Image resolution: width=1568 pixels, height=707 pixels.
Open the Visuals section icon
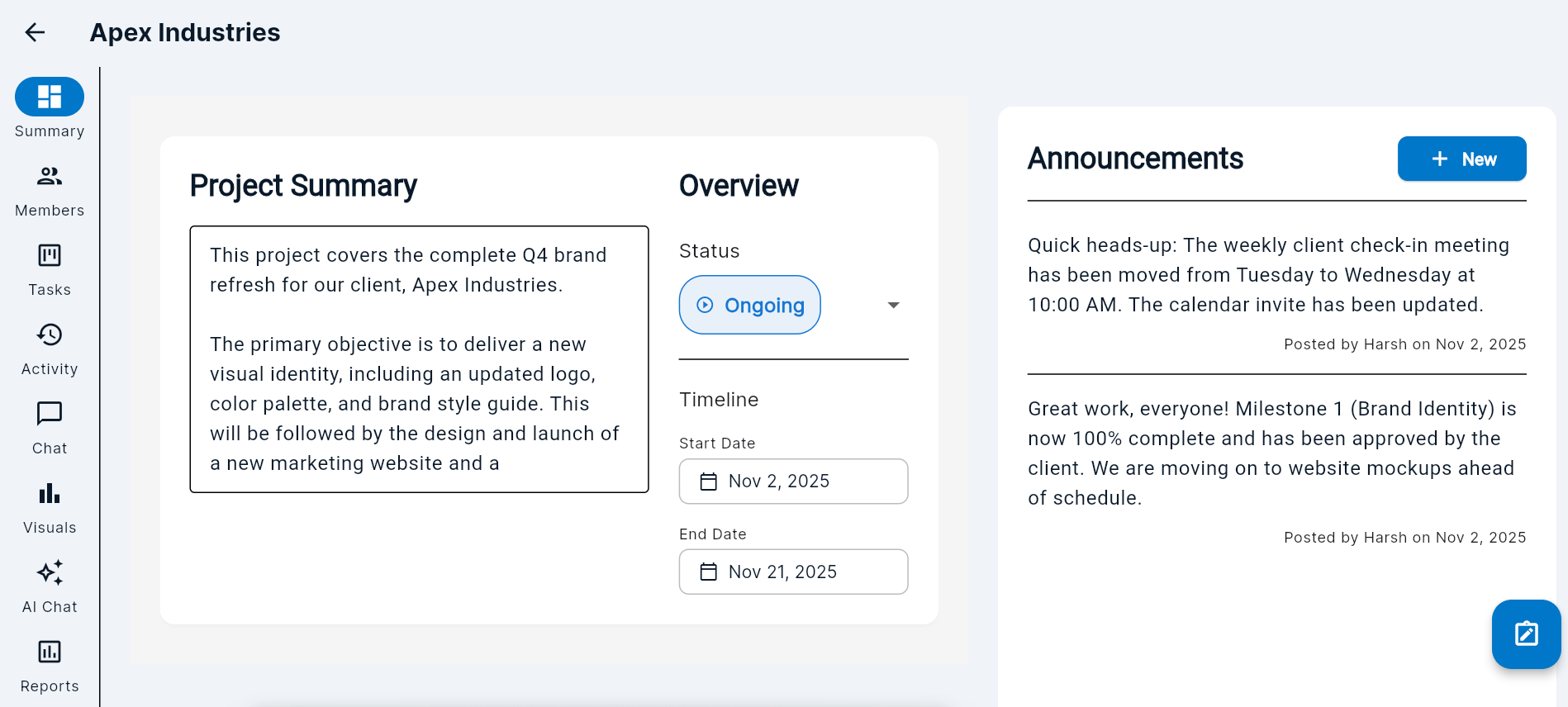click(x=49, y=493)
